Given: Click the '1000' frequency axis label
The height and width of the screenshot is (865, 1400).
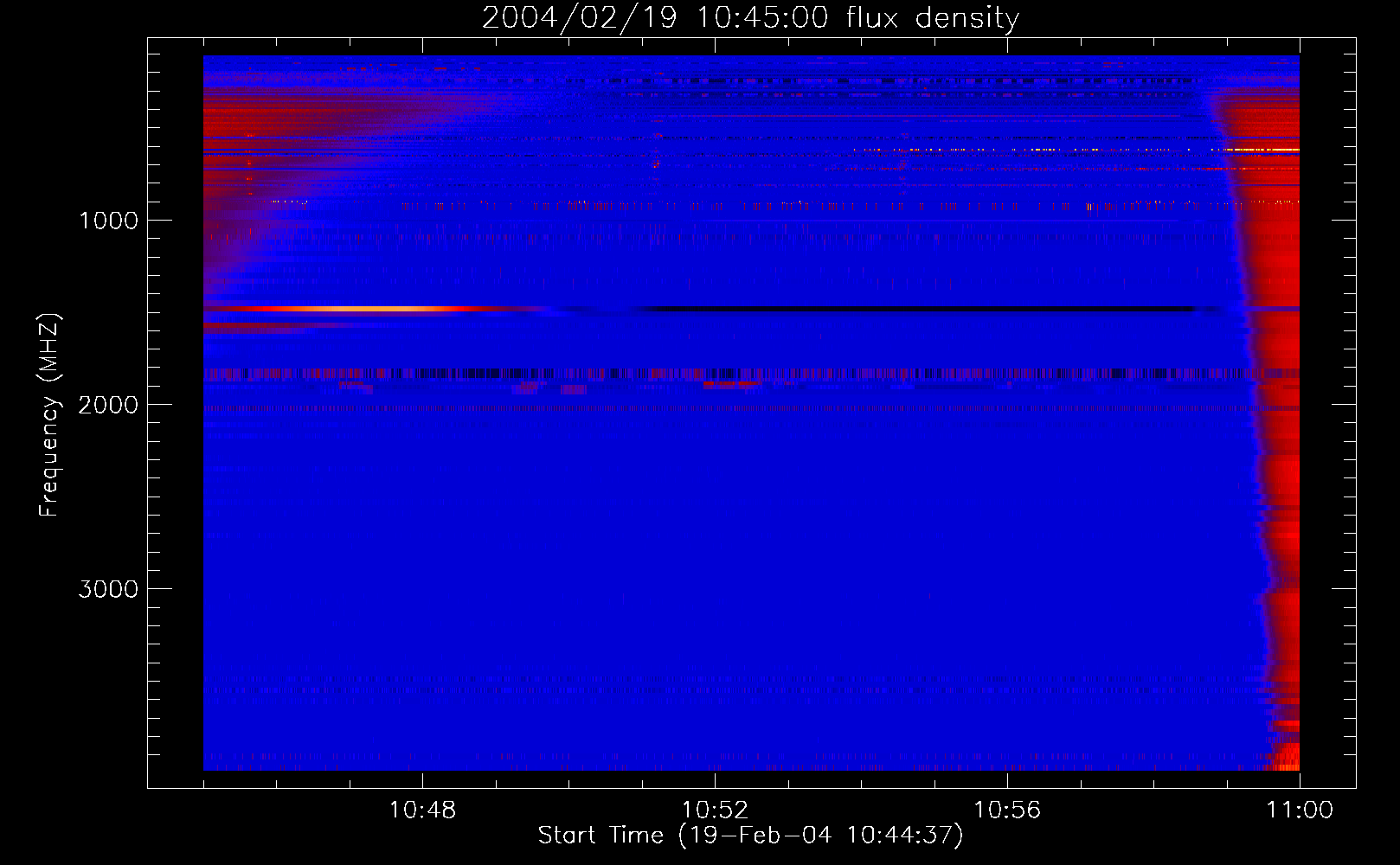Looking at the screenshot, I should tap(108, 221).
